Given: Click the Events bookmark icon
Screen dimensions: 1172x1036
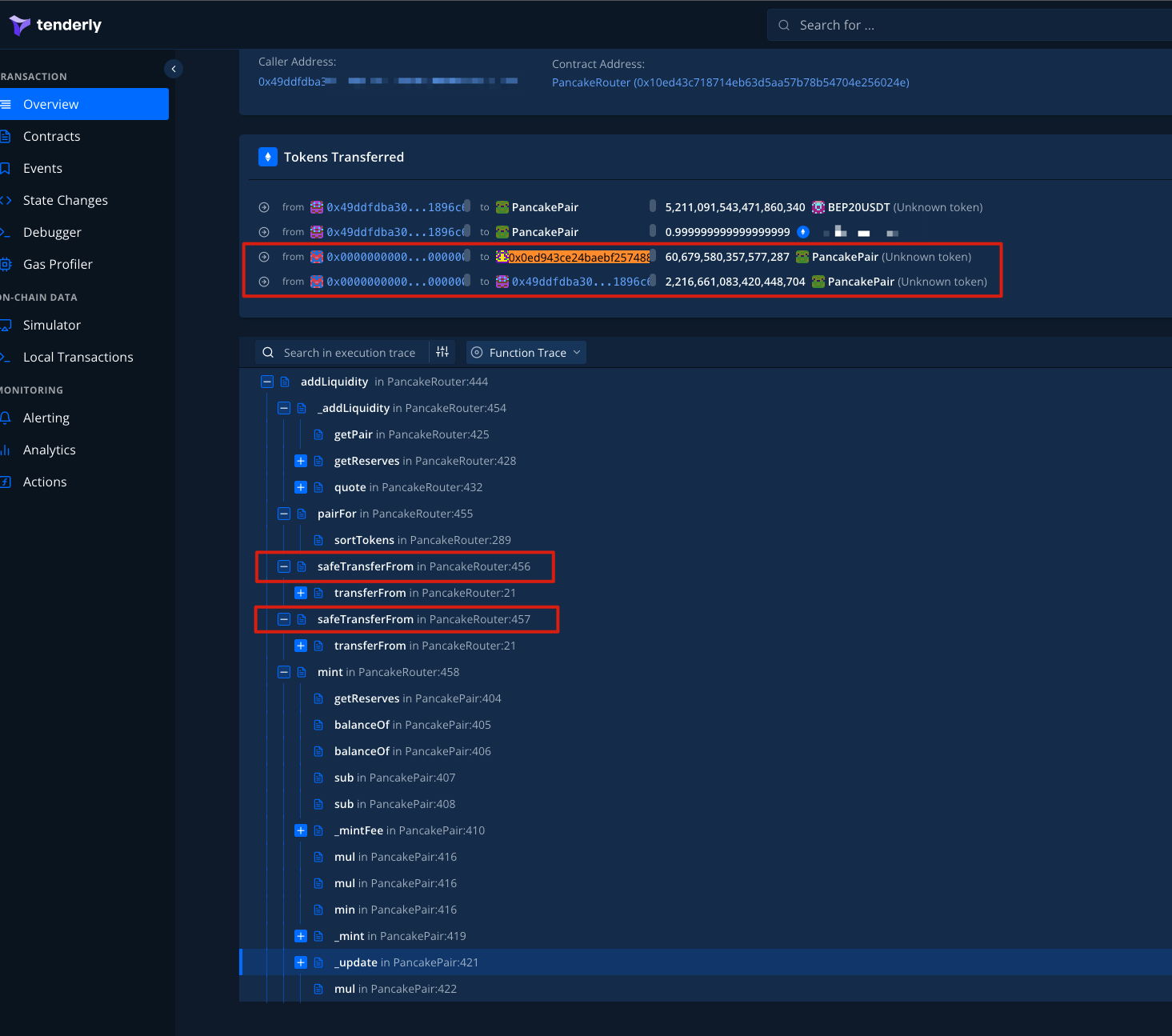Looking at the screenshot, I should [6, 168].
